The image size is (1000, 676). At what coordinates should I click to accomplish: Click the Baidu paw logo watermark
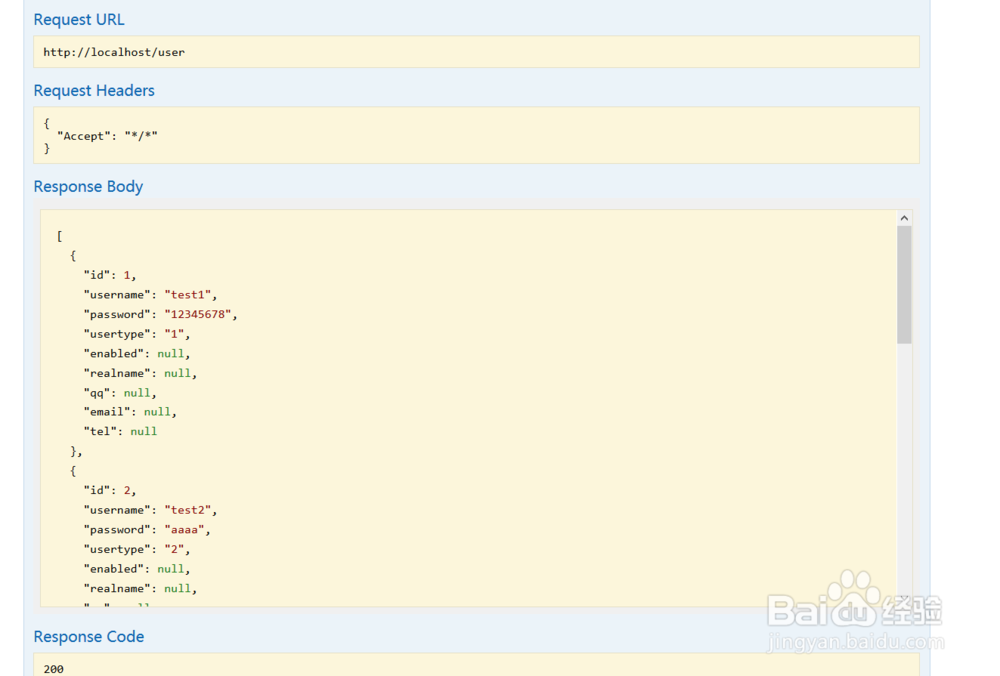click(854, 597)
